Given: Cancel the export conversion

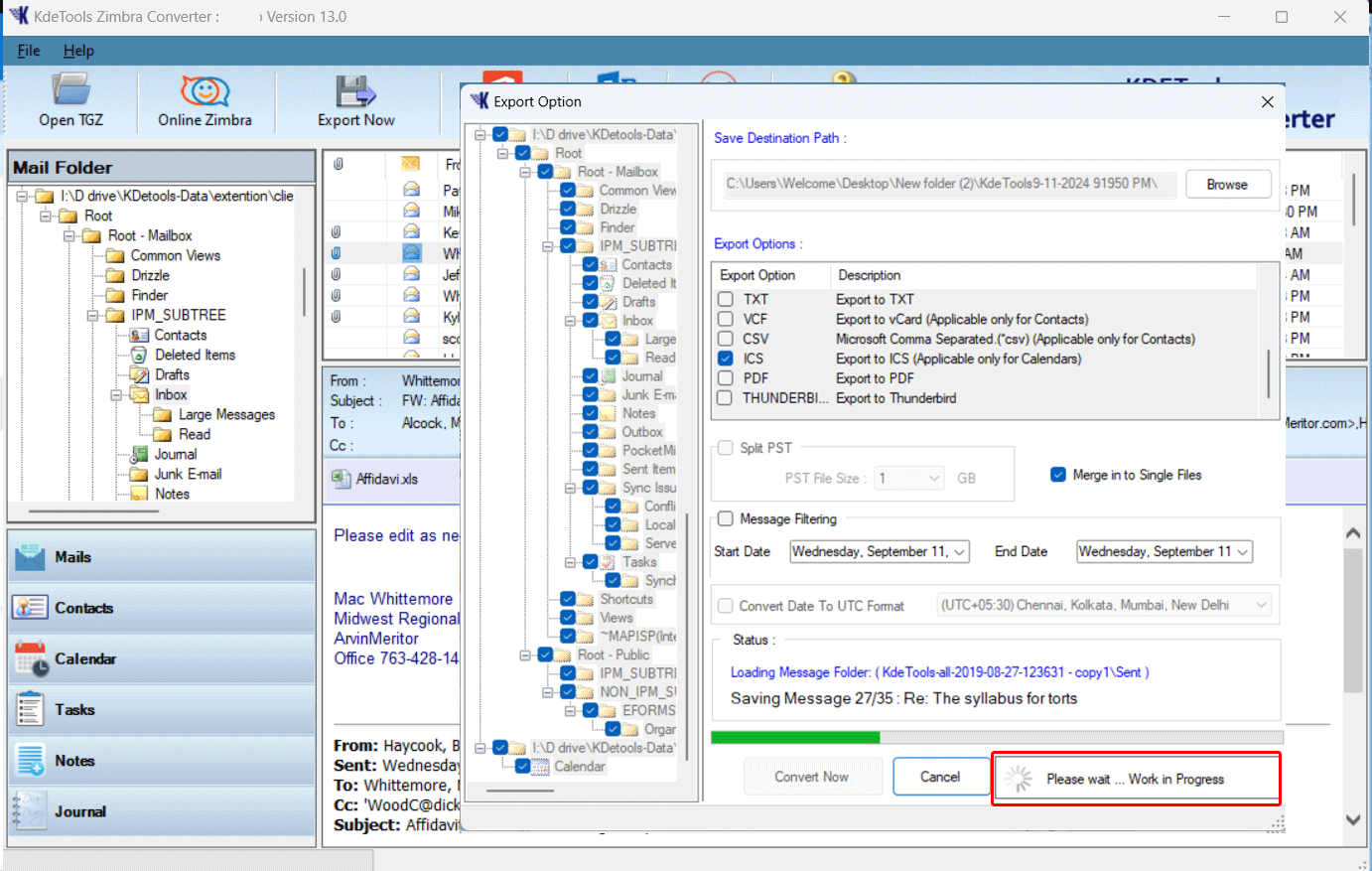Looking at the screenshot, I should (939, 777).
